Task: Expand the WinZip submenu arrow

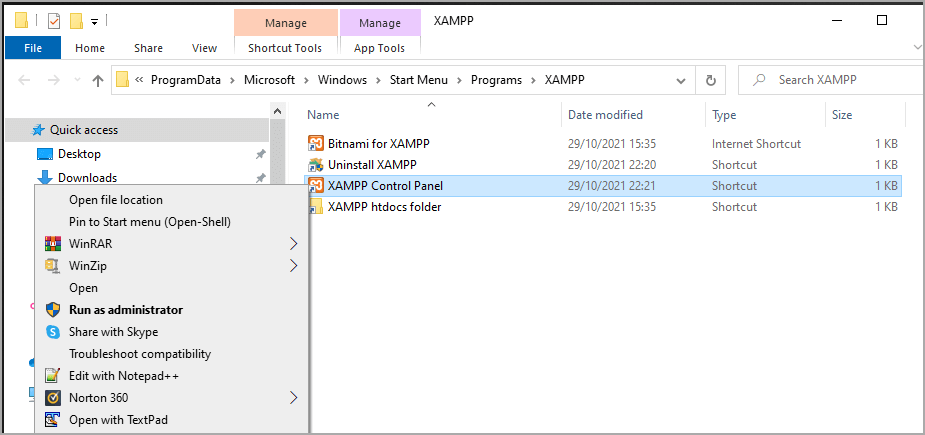Action: (293, 266)
